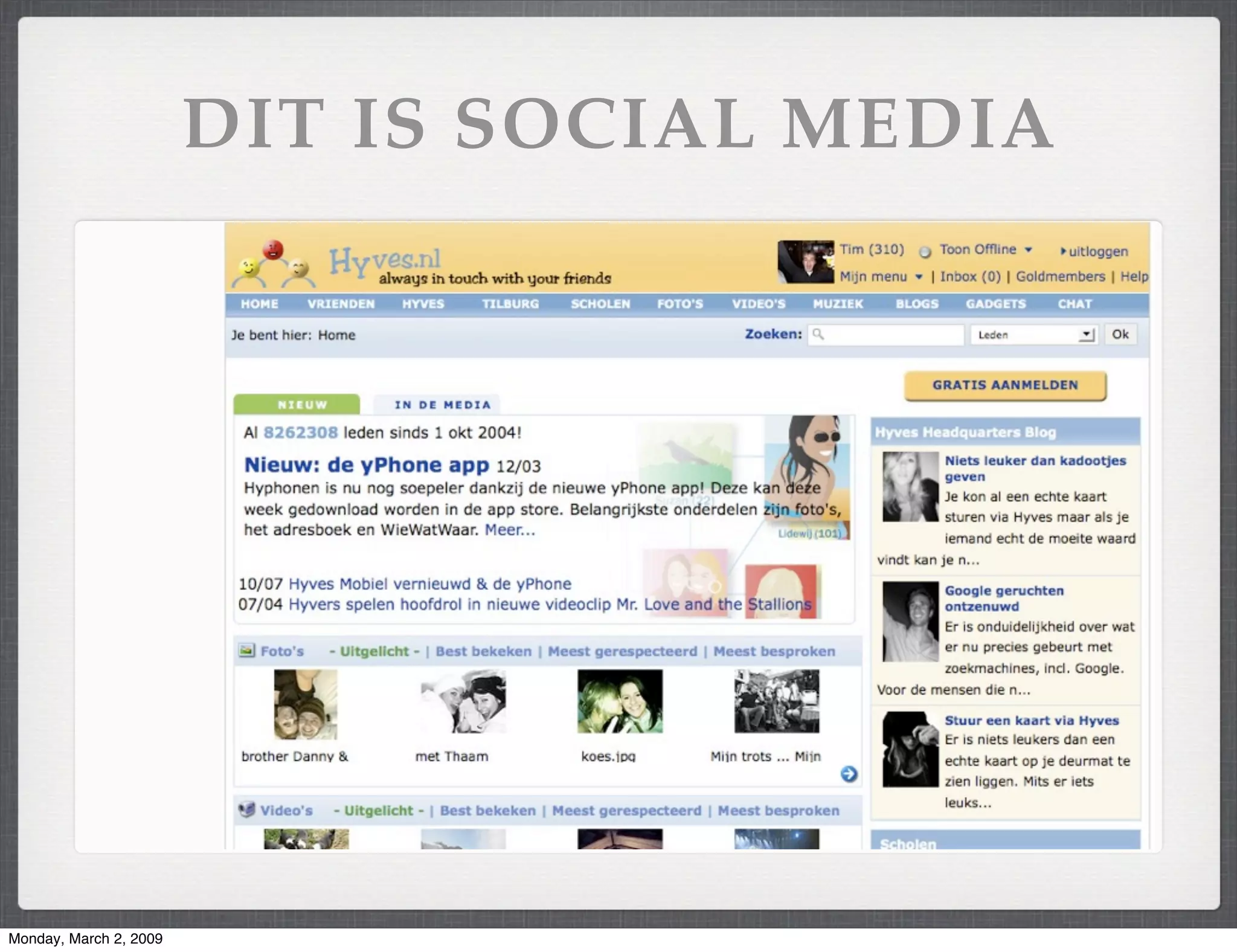
Task: Click inside the Zoeken search field
Action: click(x=885, y=335)
